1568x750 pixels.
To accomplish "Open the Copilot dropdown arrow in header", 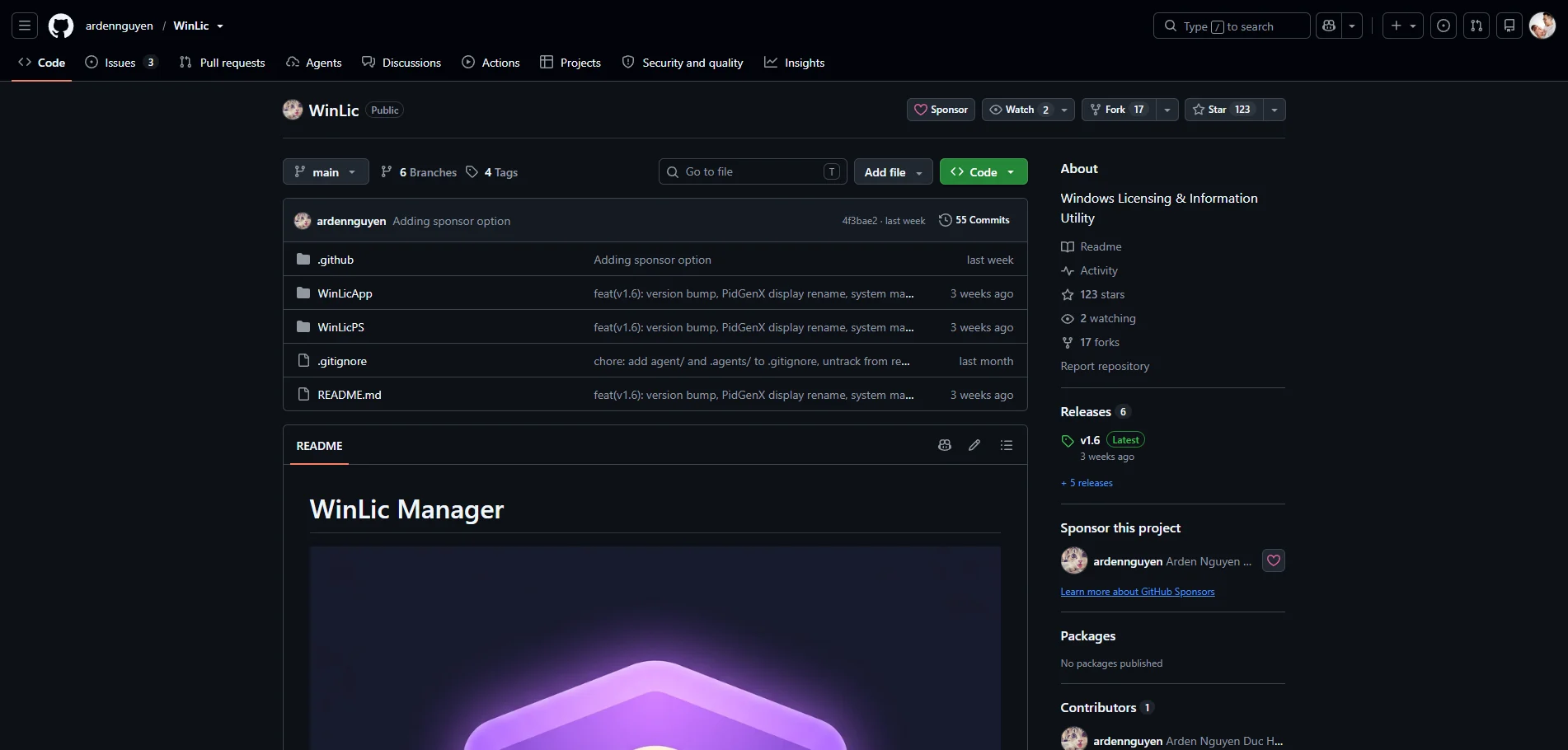I will pos(1352,26).
